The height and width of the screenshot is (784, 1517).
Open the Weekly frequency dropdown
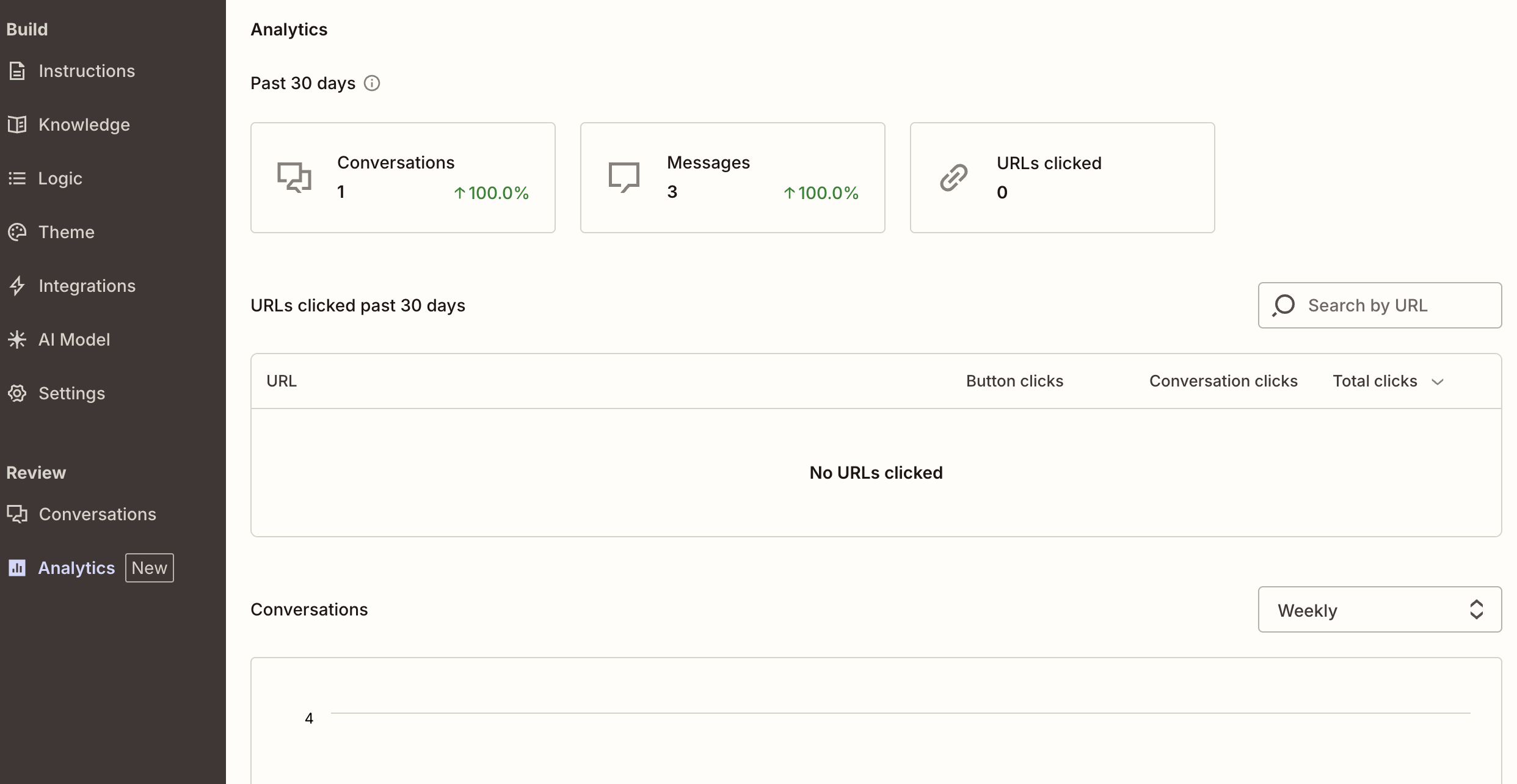1379,609
